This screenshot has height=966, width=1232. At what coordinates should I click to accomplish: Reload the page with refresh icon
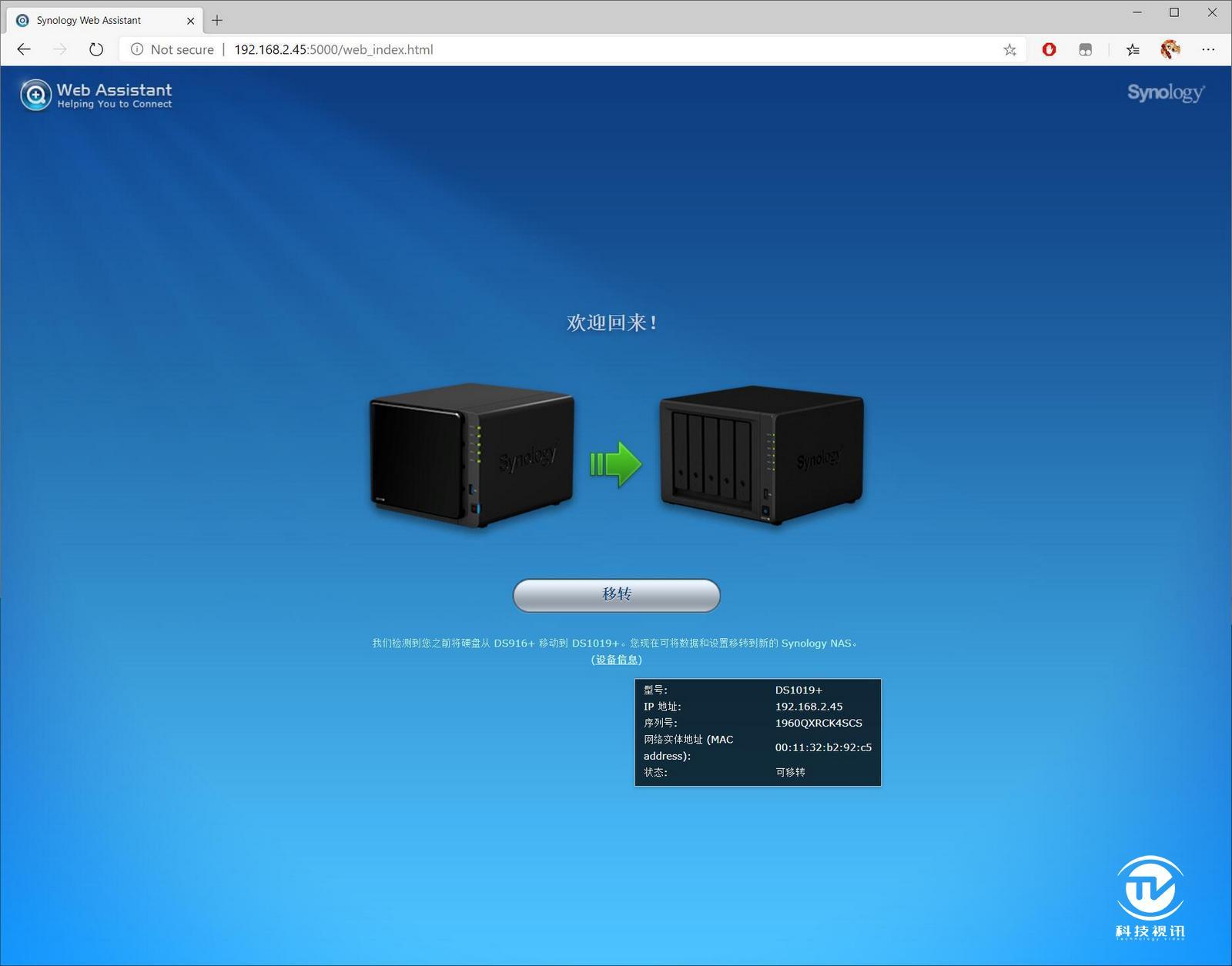[x=95, y=49]
